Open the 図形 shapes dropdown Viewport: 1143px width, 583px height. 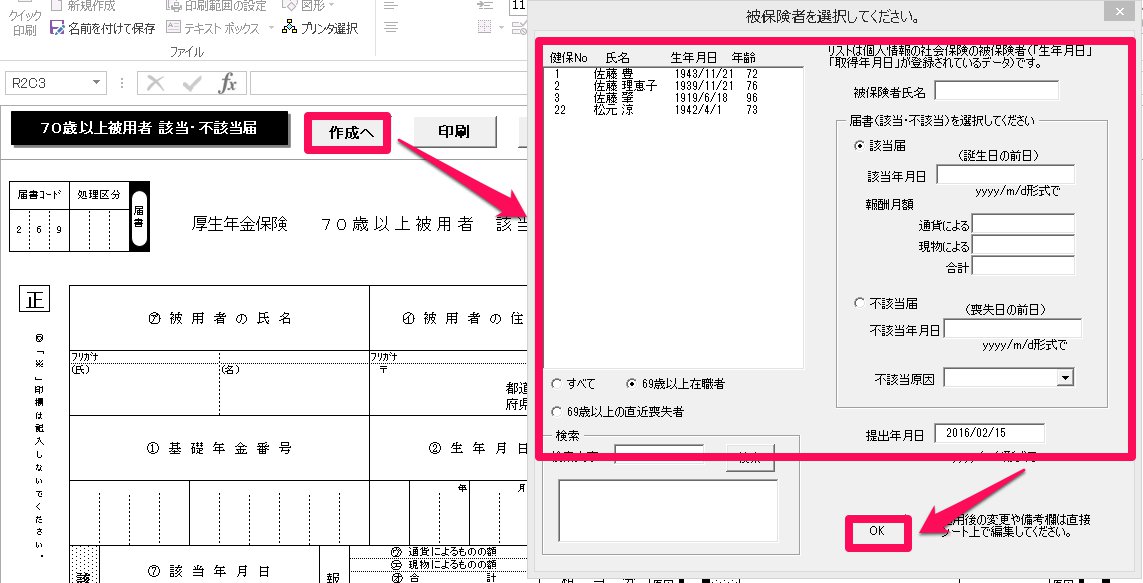(331, 6)
